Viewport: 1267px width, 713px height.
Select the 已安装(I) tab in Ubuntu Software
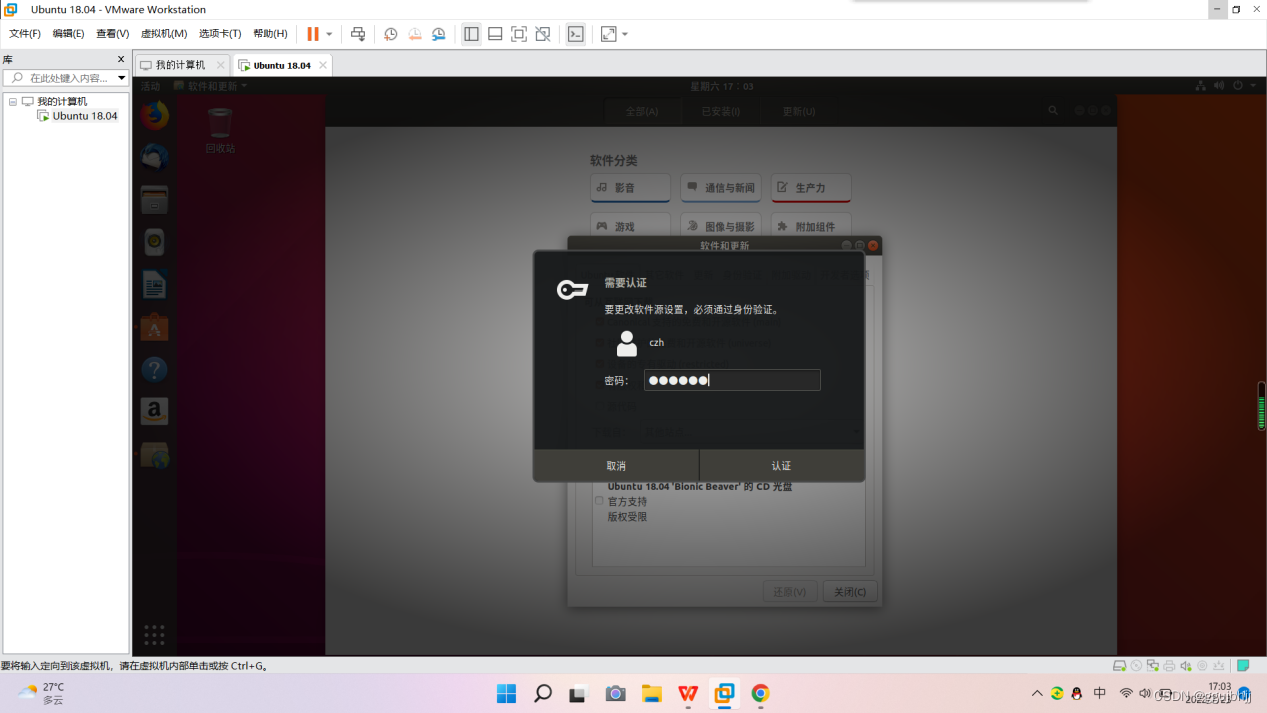click(721, 112)
